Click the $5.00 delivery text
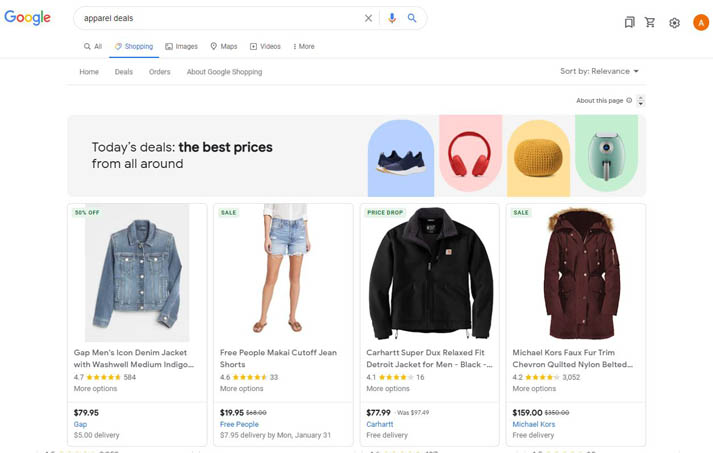 (x=96, y=435)
